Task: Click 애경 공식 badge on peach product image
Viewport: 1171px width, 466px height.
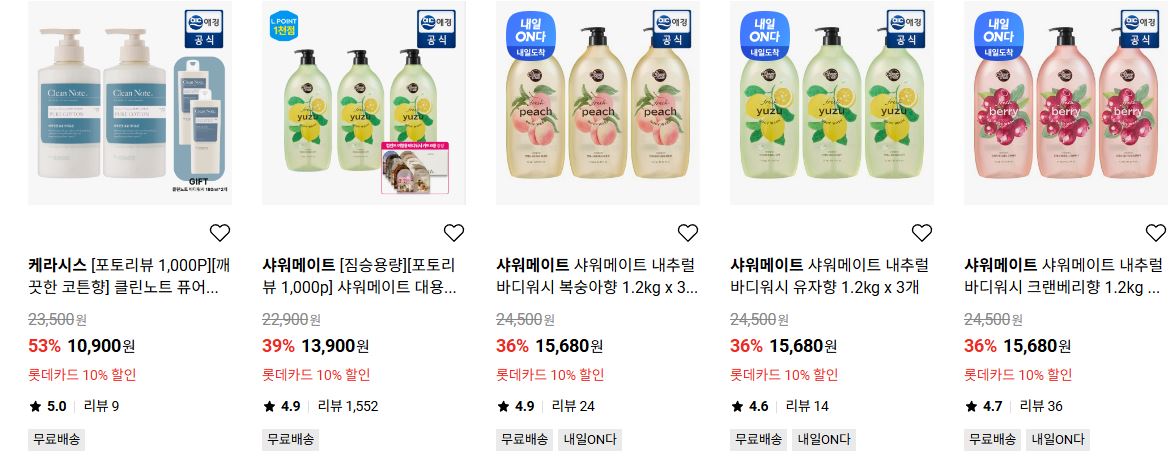Action: coord(672,28)
